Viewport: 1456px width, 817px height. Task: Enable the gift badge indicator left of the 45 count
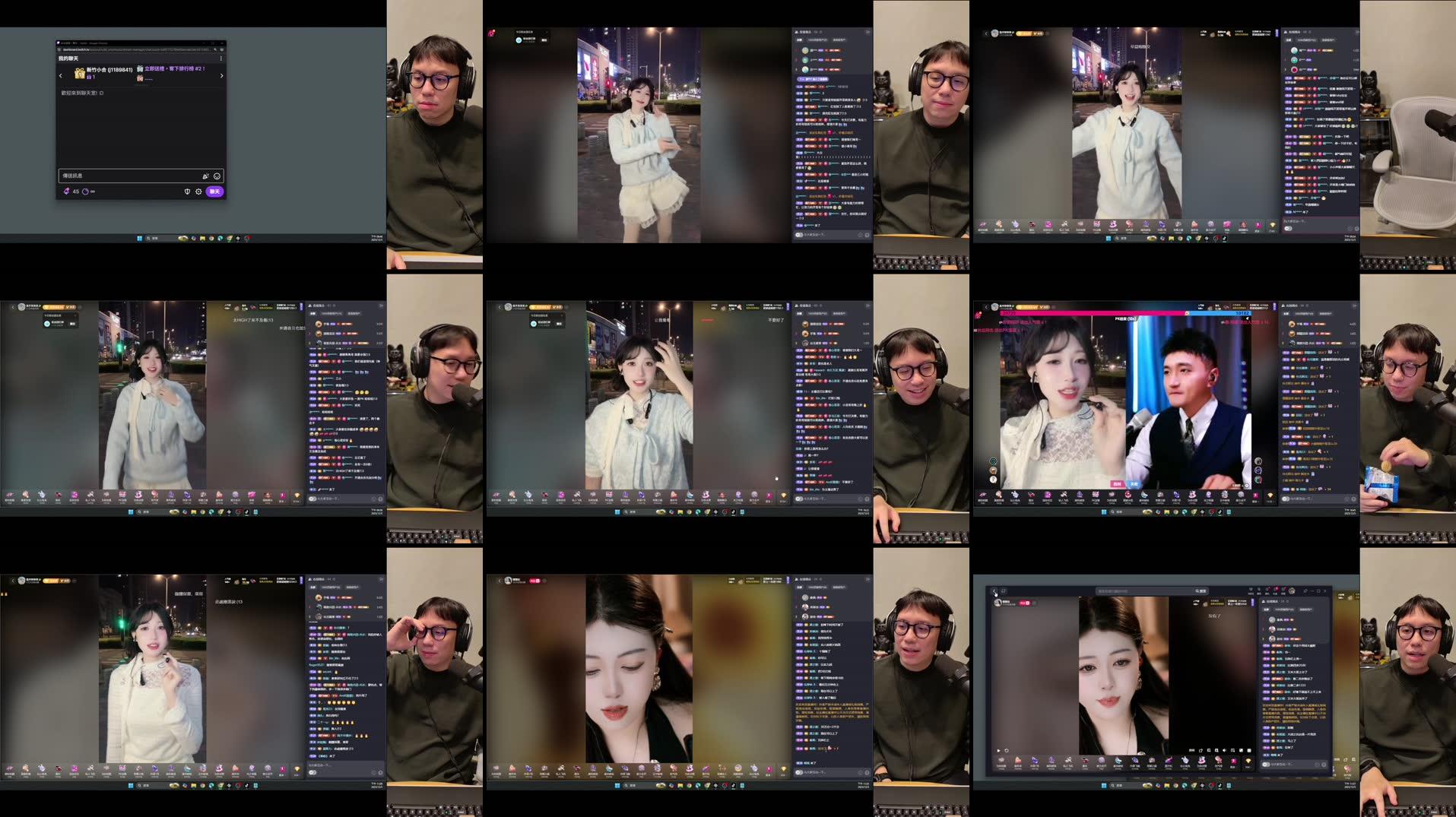point(68,191)
